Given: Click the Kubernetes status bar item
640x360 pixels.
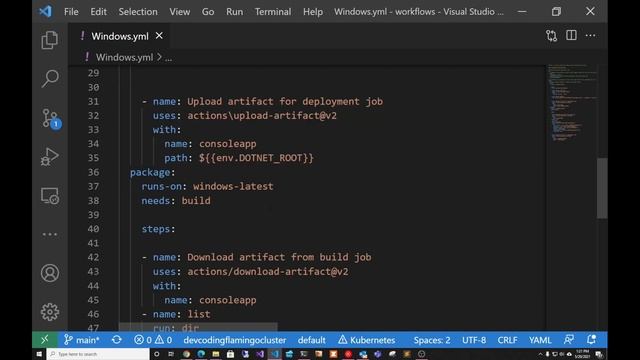Looking at the screenshot, I should point(367,340).
